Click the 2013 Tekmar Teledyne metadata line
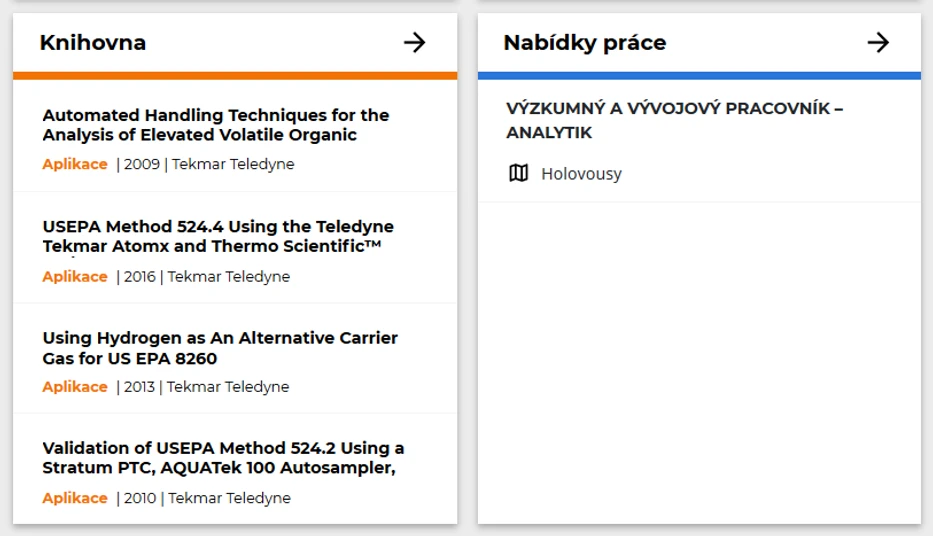 tap(204, 387)
